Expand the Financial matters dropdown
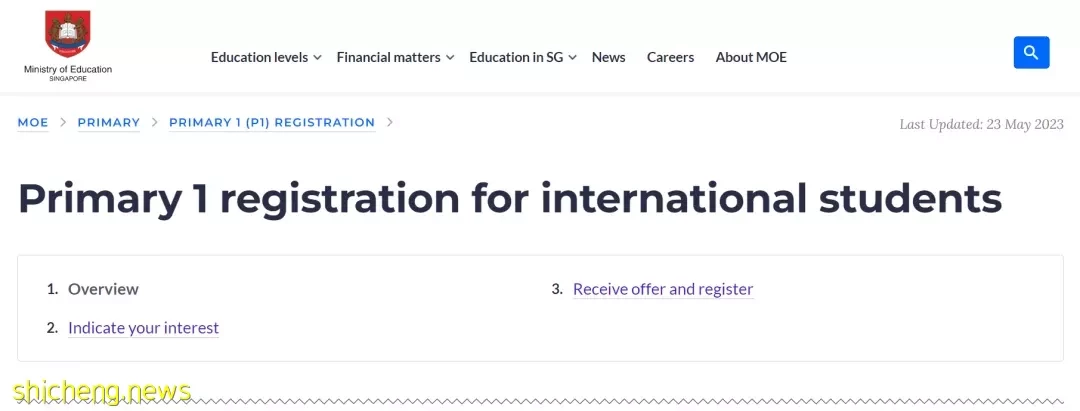This screenshot has height=411, width=1080. click(395, 57)
